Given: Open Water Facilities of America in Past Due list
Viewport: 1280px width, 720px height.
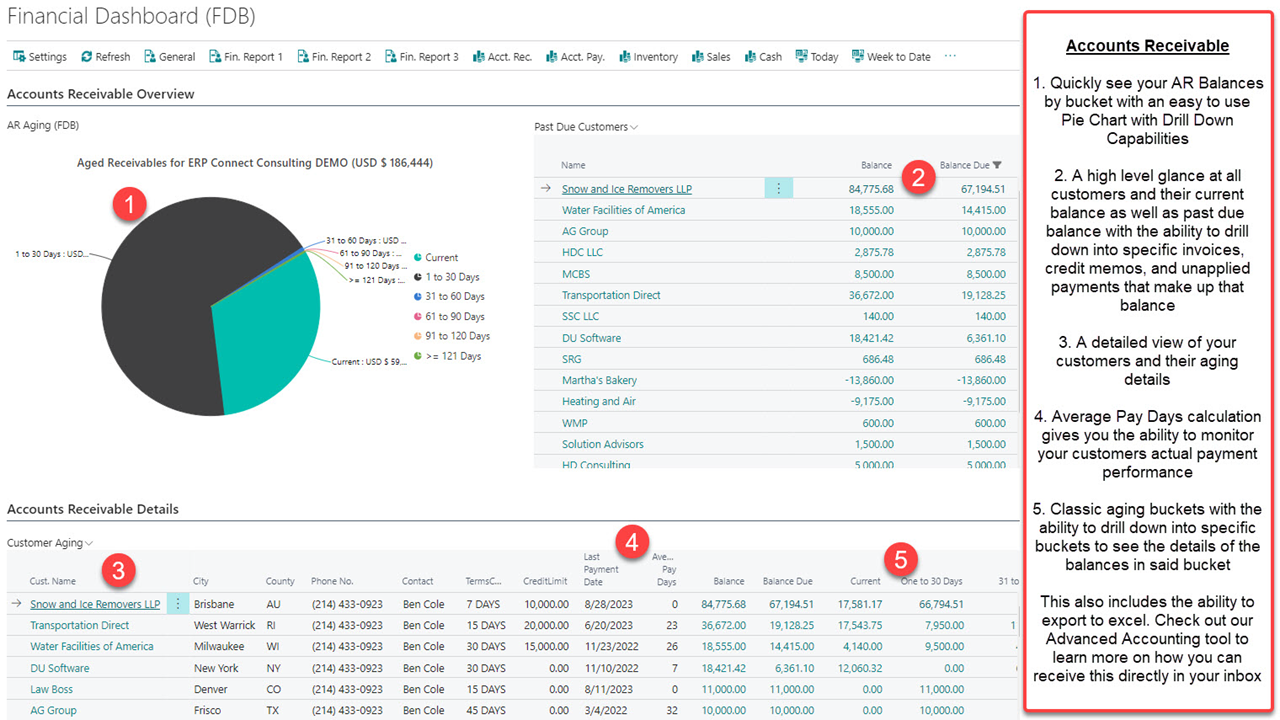Looking at the screenshot, I should tap(624, 210).
